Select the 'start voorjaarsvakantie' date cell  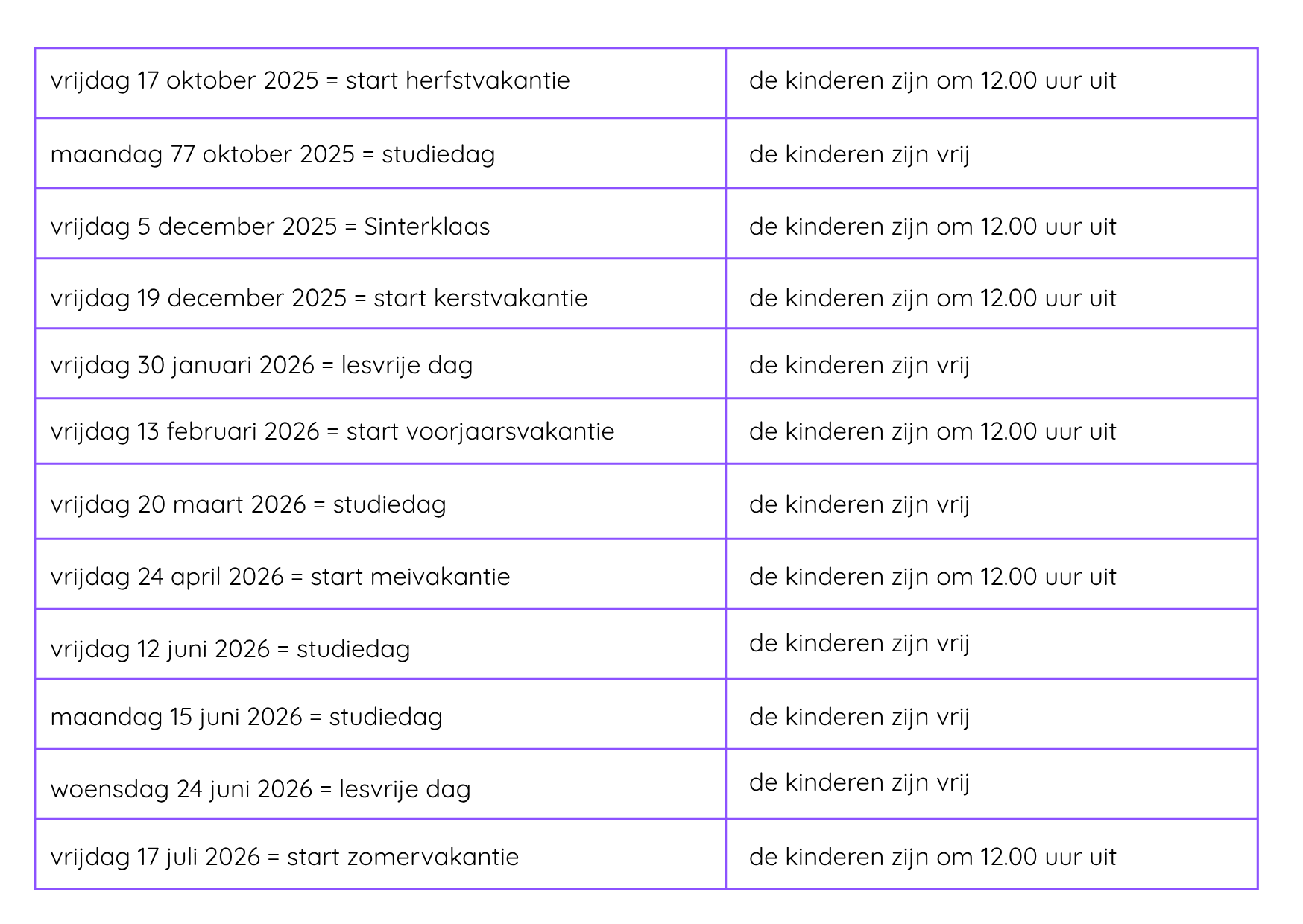pyautogui.click(x=332, y=431)
